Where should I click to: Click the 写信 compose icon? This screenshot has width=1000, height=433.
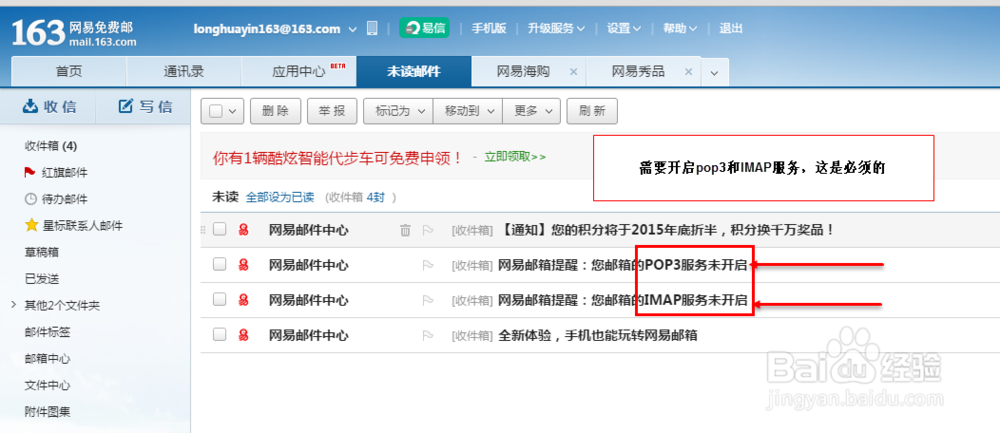click(x=126, y=106)
